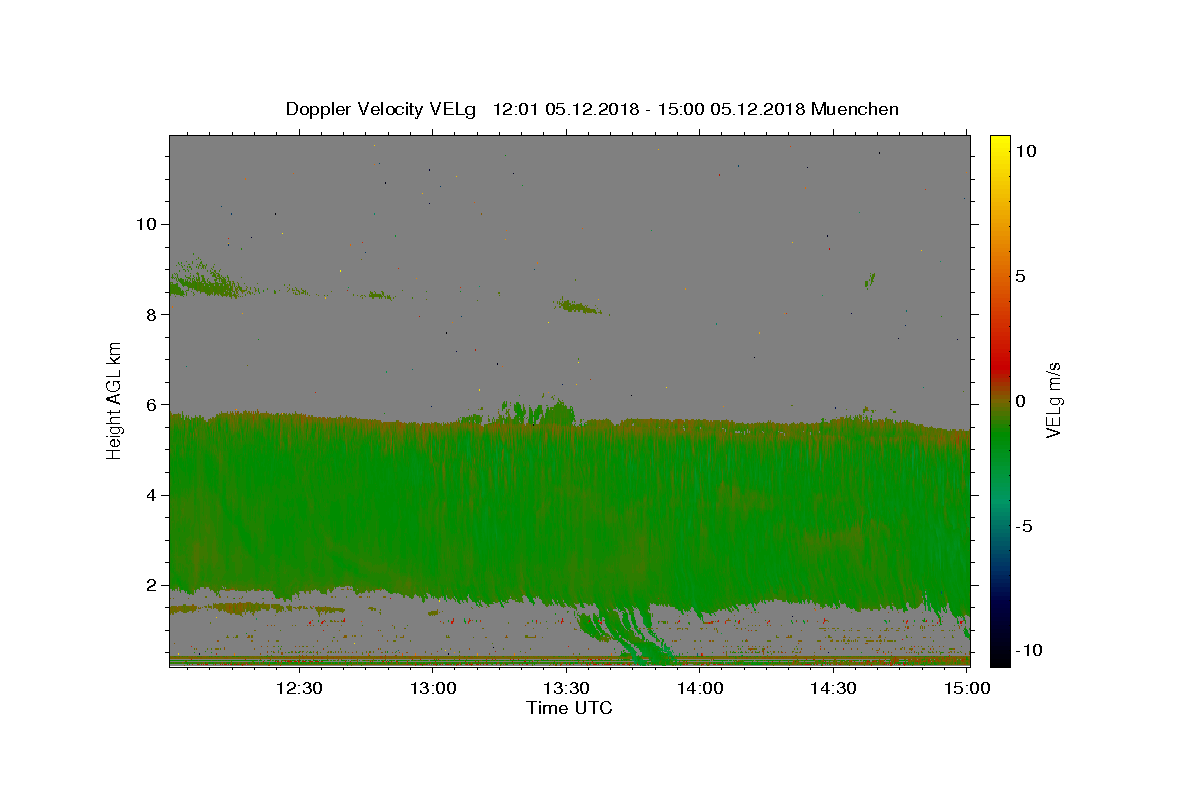This screenshot has height=800, width=1200.
Task: Click the 14:30 time axis label
Action: coord(833,688)
